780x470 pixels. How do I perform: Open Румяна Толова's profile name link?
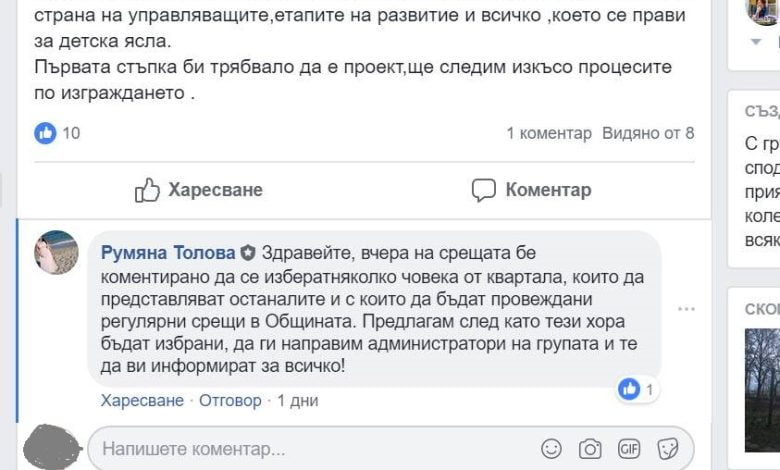168,253
